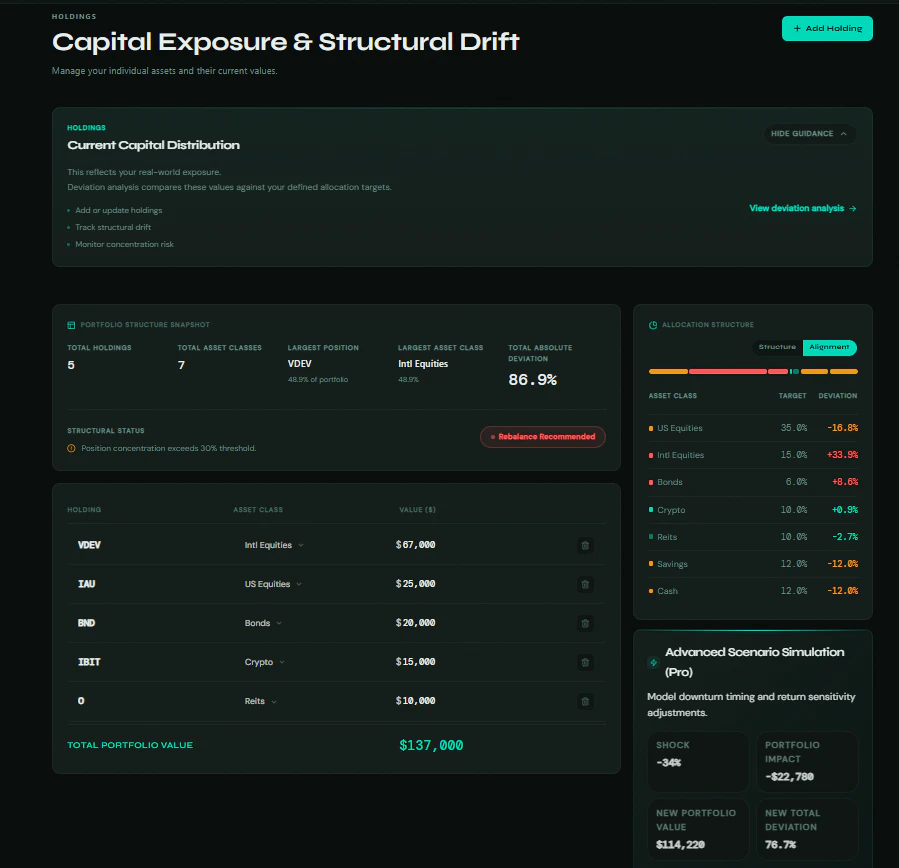The height and width of the screenshot is (868, 899).
Task: Click the Value ($) column header
Action: coord(417,510)
